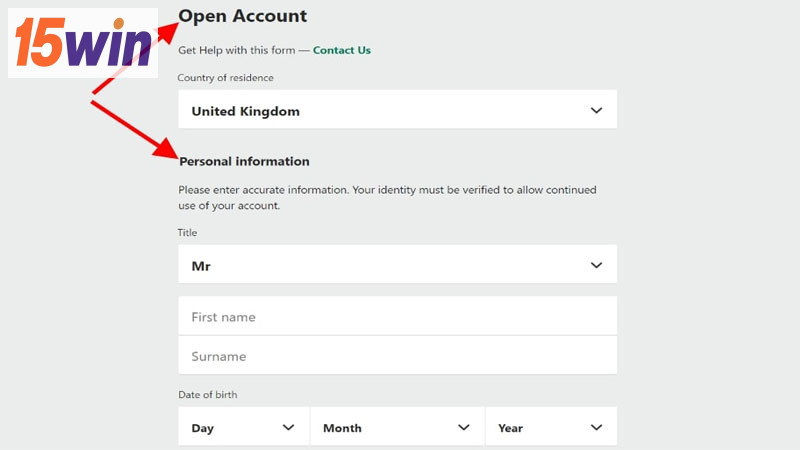Image resolution: width=800 pixels, height=450 pixels.
Task: Click the 15win logo
Action: (82, 43)
